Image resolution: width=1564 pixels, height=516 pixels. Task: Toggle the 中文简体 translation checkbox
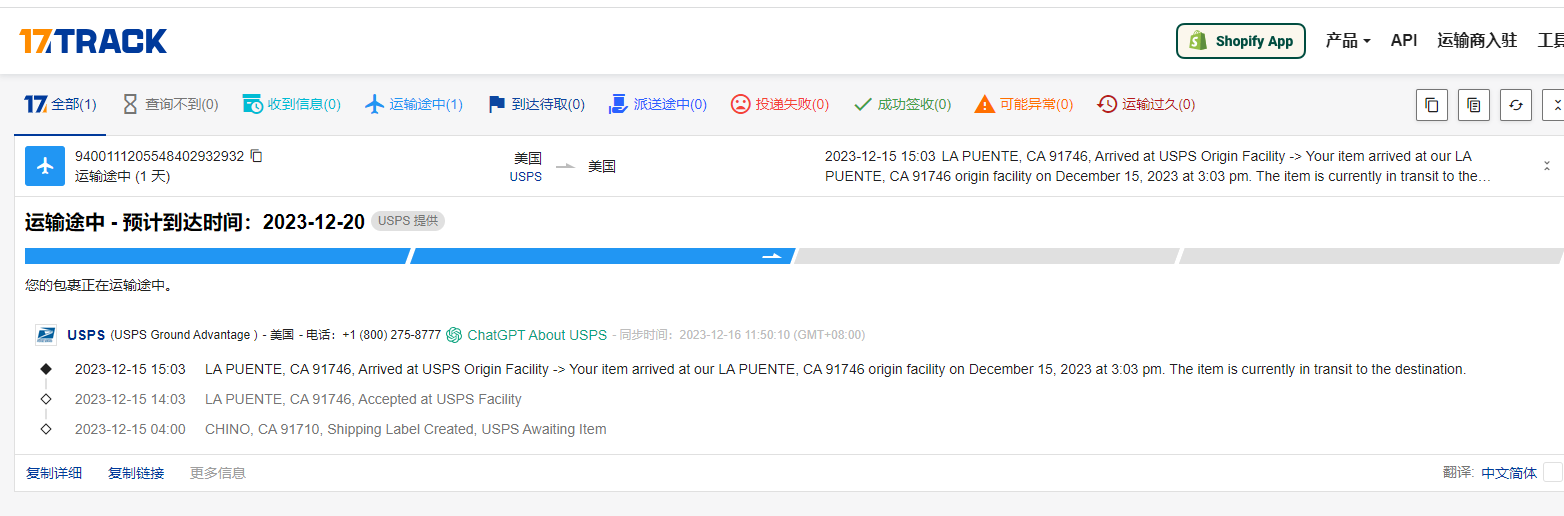(x=1552, y=473)
